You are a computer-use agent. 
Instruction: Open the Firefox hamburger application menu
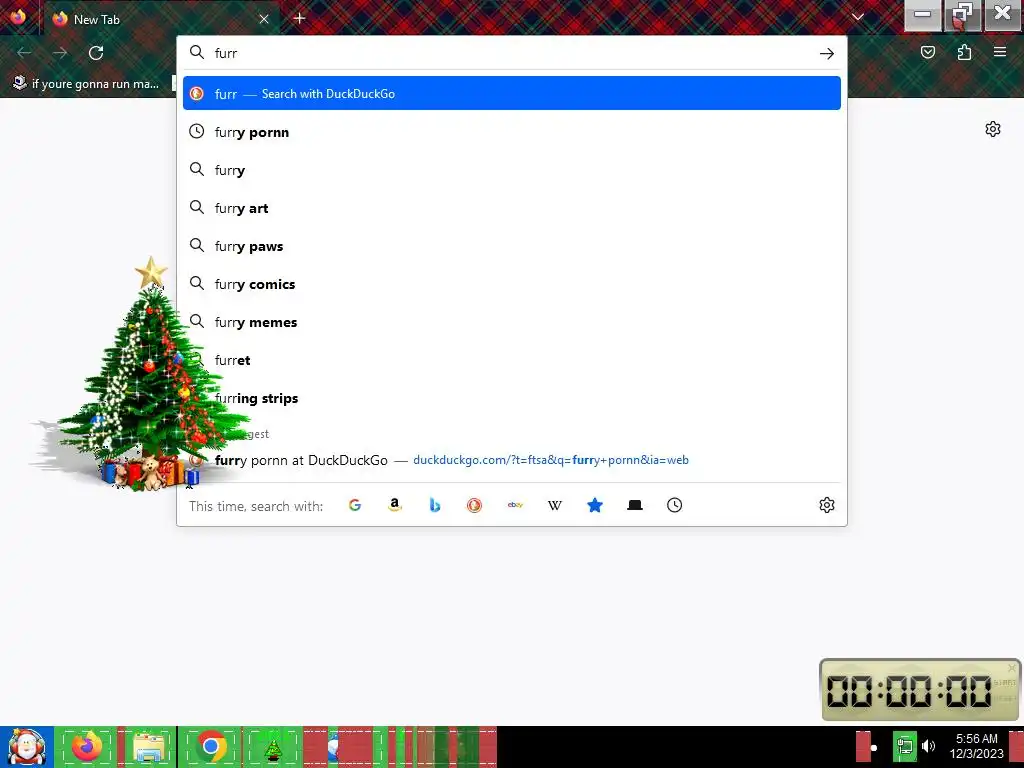1000,52
